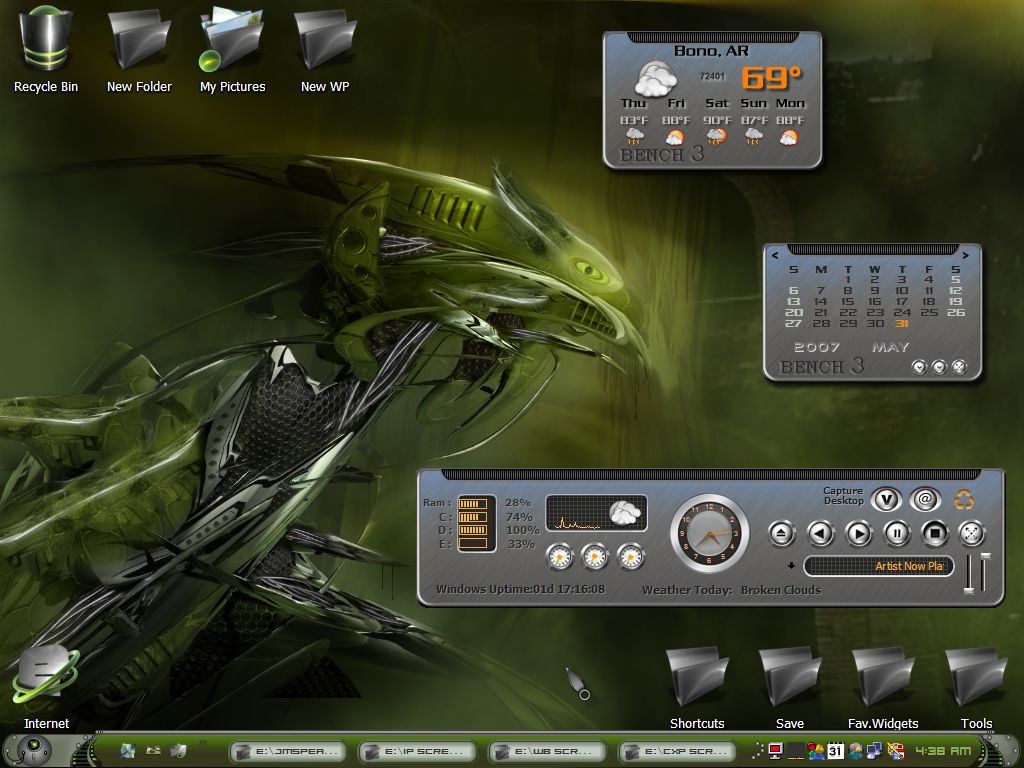Expand the small black down arrow near Artist display
Image resolution: width=1024 pixels, height=768 pixels.
[x=792, y=566]
